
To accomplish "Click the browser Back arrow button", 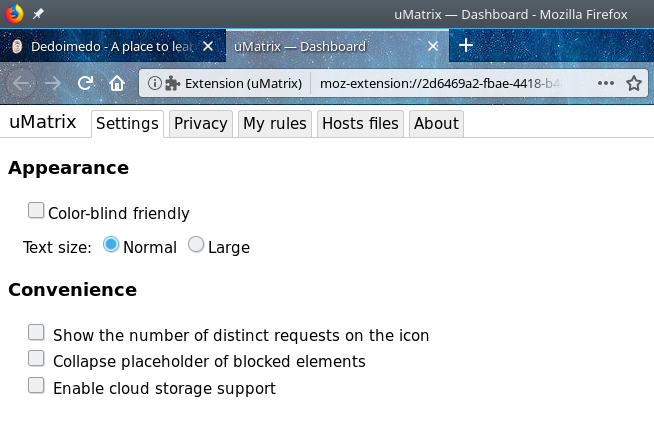I will pyautogui.click(x=23, y=83).
